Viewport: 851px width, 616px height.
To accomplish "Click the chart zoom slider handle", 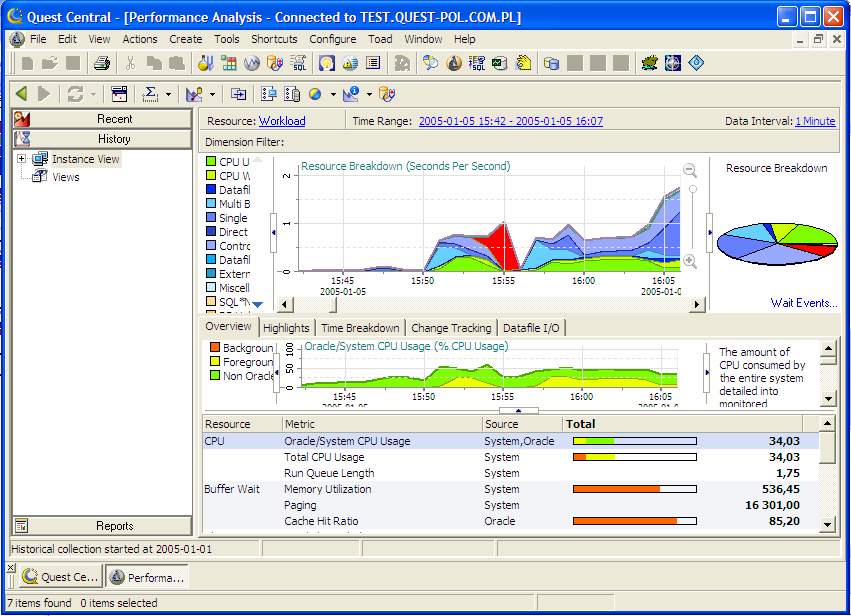I will click(693, 189).
